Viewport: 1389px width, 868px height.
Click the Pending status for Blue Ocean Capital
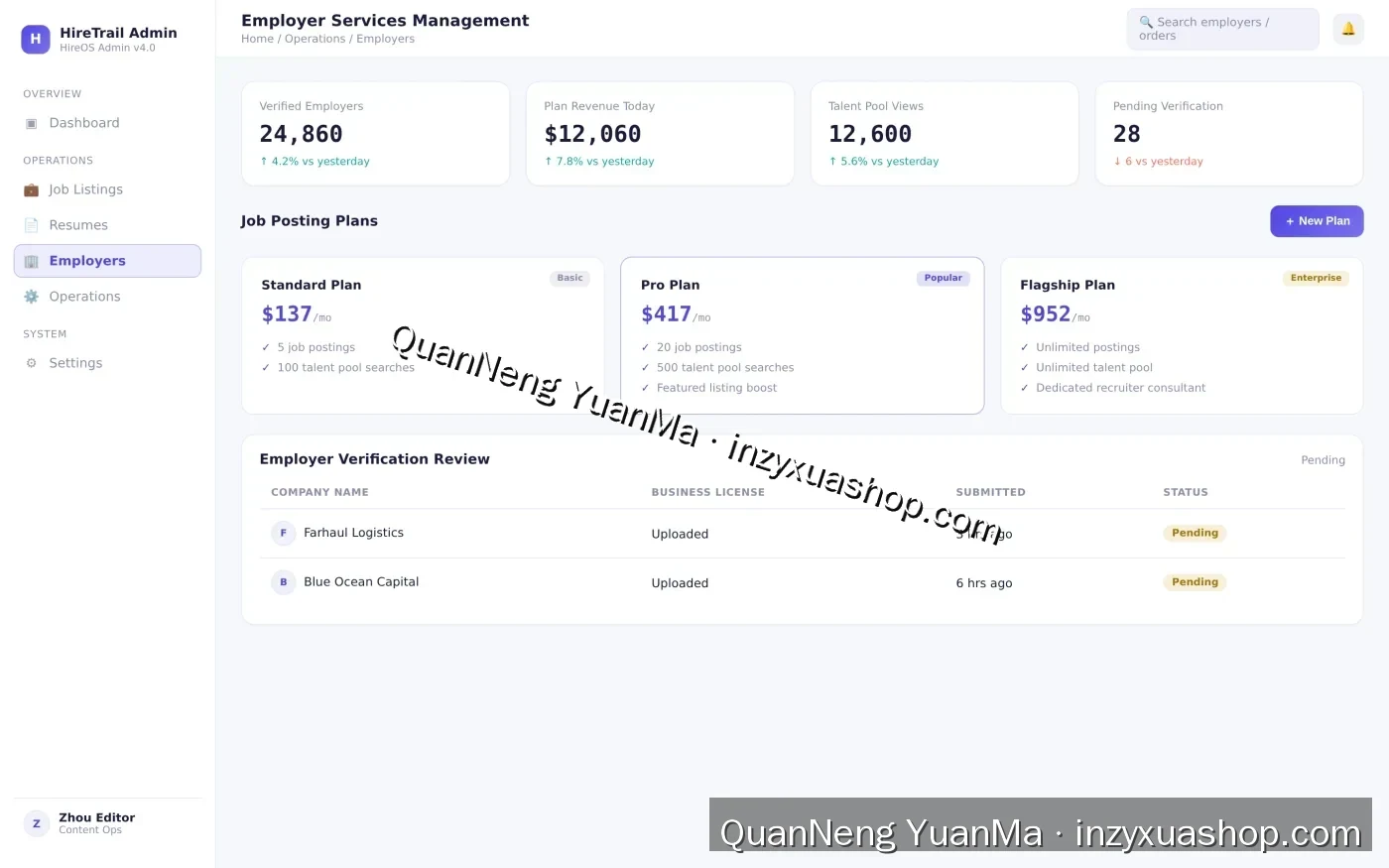click(1195, 582)
